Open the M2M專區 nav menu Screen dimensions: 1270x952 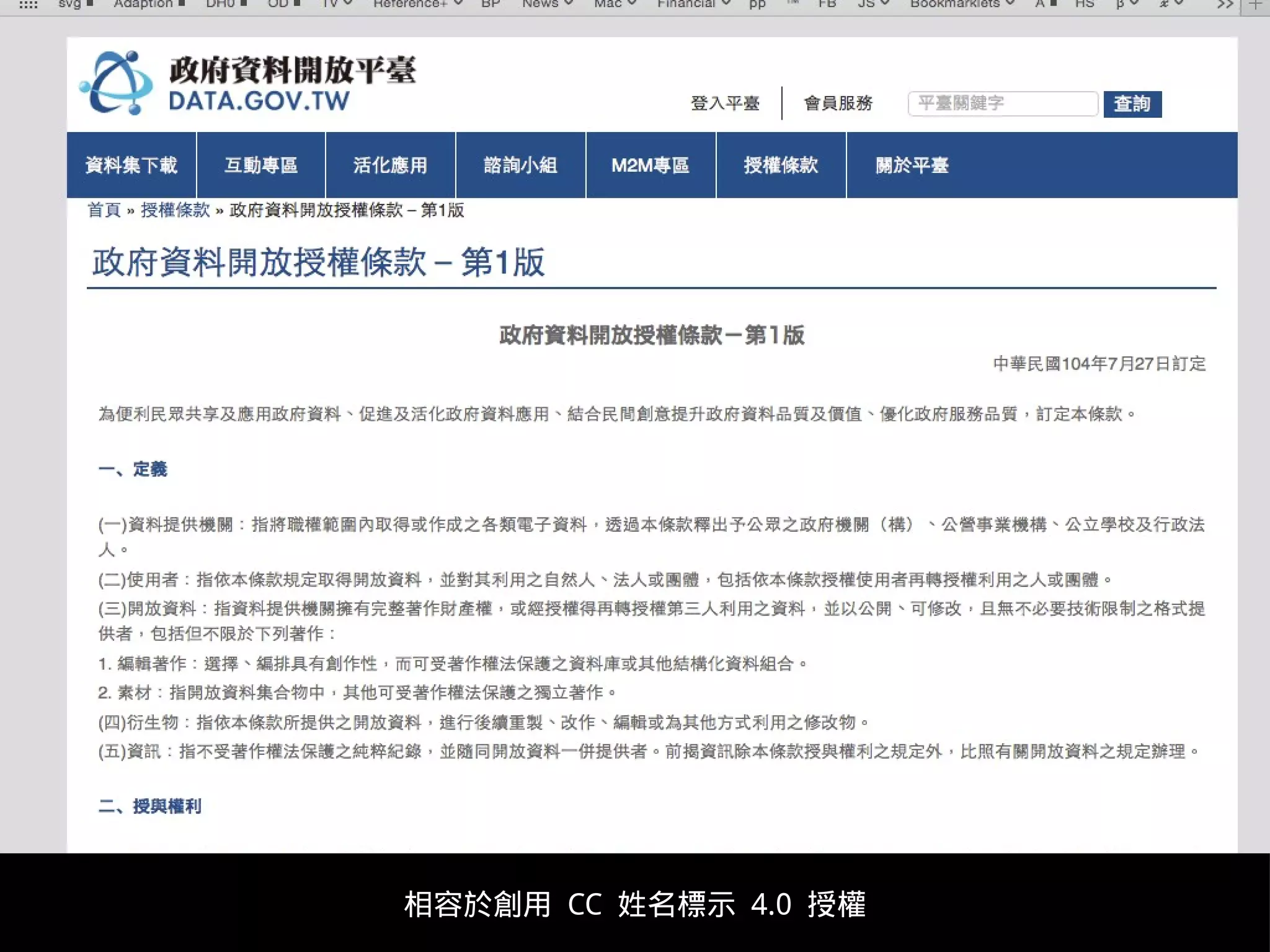click(651, 165)
